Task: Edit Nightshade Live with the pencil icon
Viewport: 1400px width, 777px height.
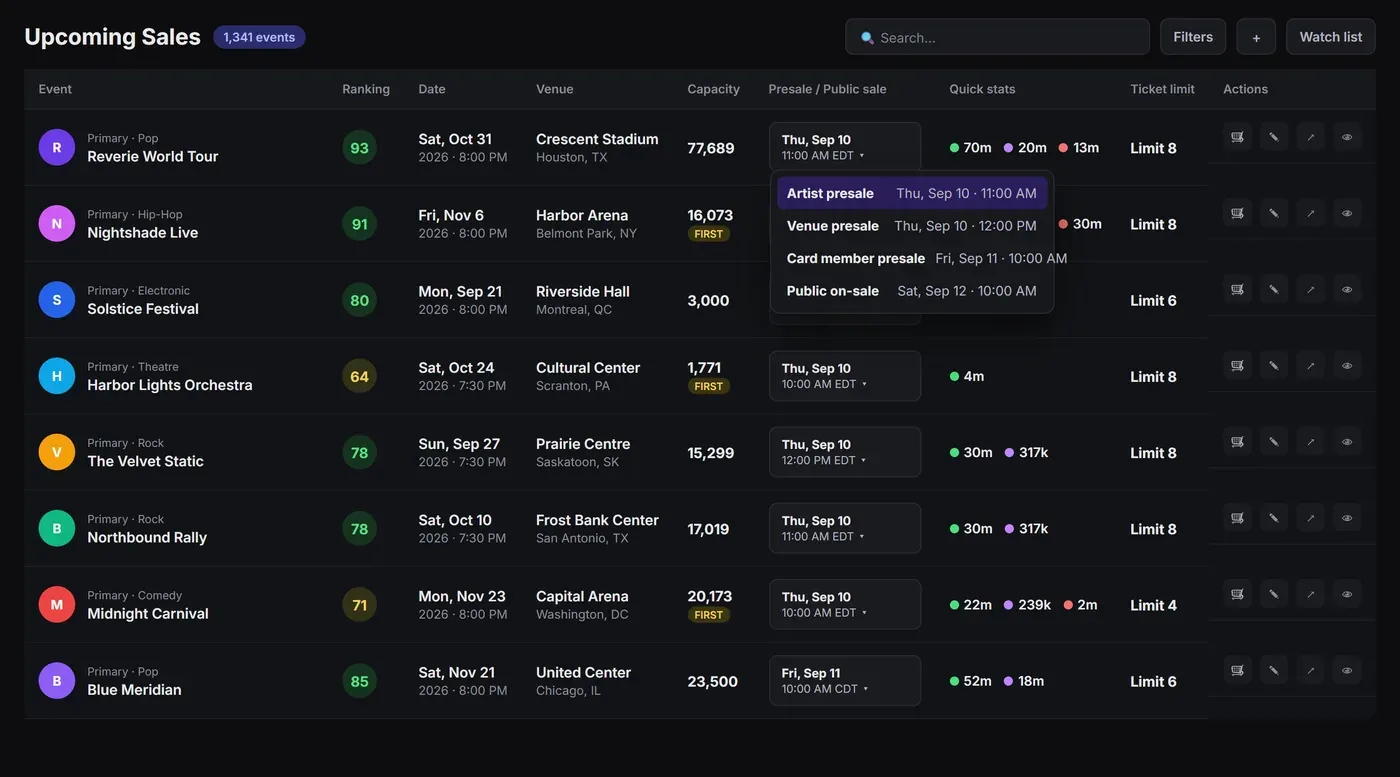Action: (x=1274, y=213)
